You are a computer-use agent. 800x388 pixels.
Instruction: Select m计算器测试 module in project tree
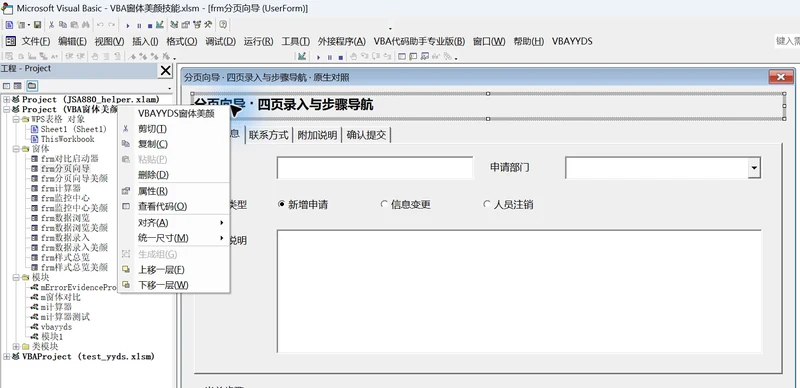(x=65, y=317)
